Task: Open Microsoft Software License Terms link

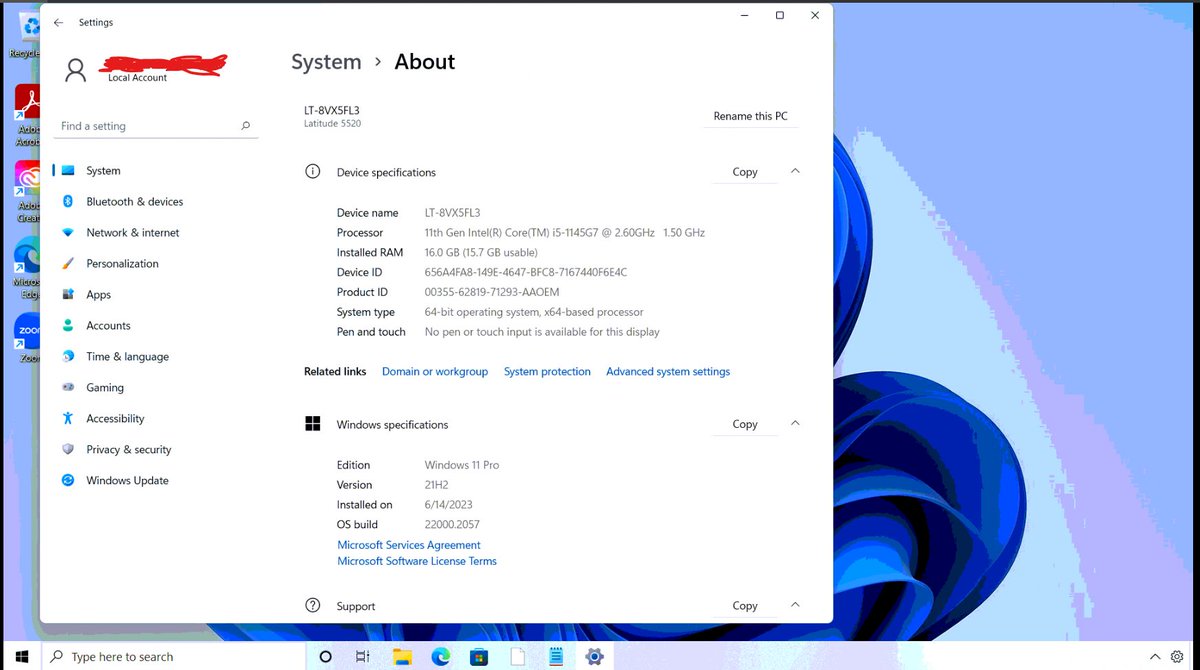Action: [417, 561]
